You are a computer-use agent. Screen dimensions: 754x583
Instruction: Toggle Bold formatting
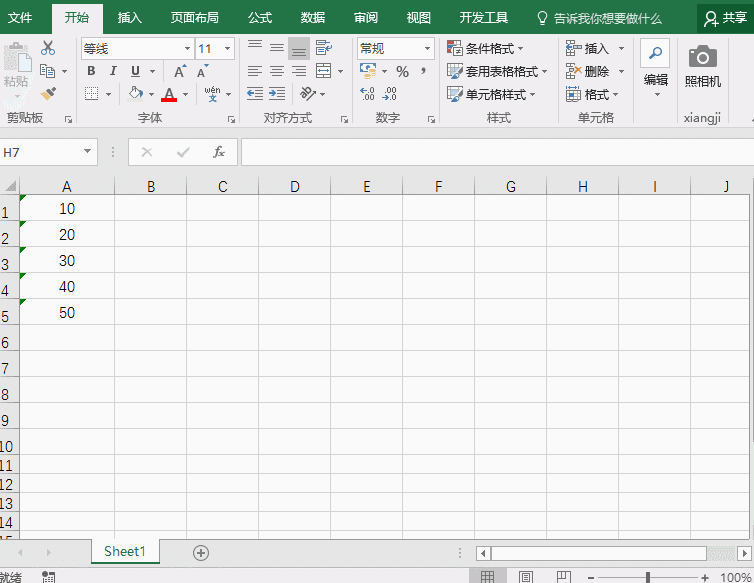(x=91, y=71)
